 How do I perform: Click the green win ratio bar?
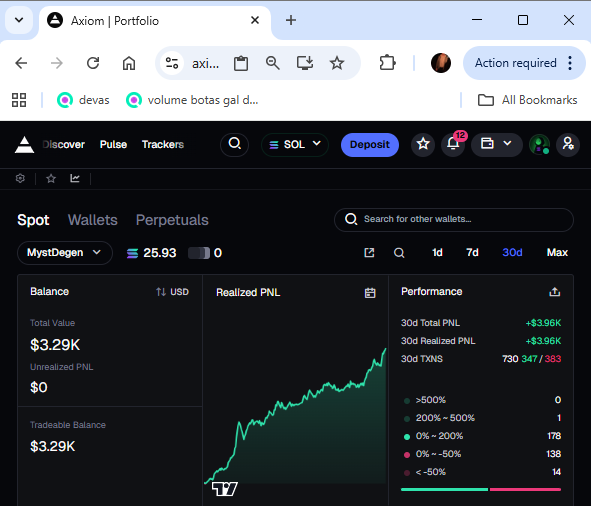(x=444, y=489)
